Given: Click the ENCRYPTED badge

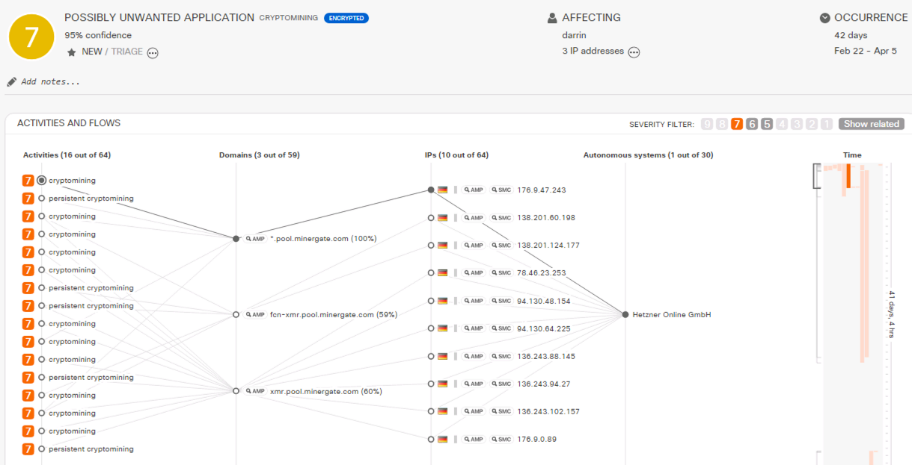Looking at the screenshot, I should pyautogui.click(x=346, y=18).
